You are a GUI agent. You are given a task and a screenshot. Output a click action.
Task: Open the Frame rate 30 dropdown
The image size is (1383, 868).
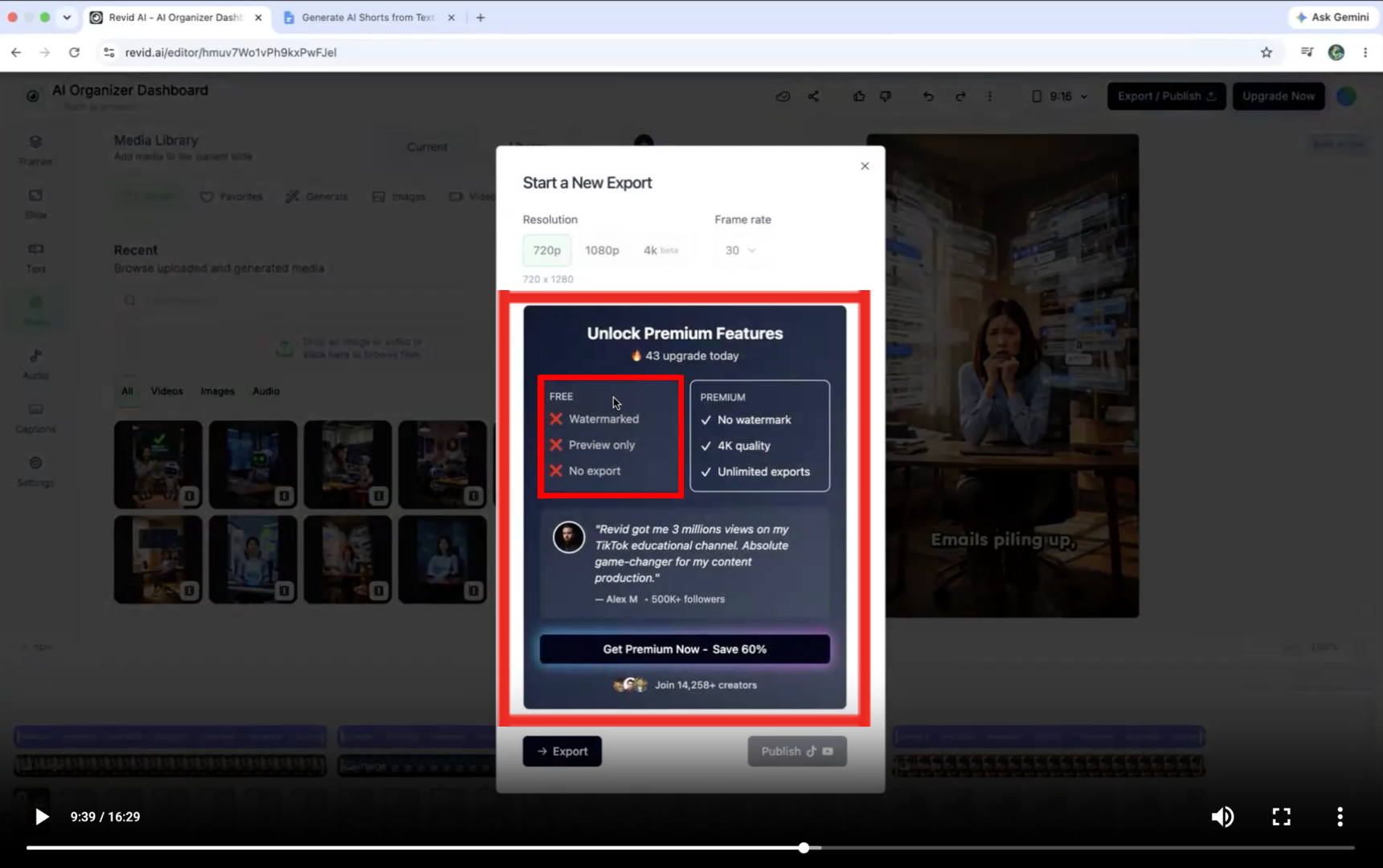(739, 250)
